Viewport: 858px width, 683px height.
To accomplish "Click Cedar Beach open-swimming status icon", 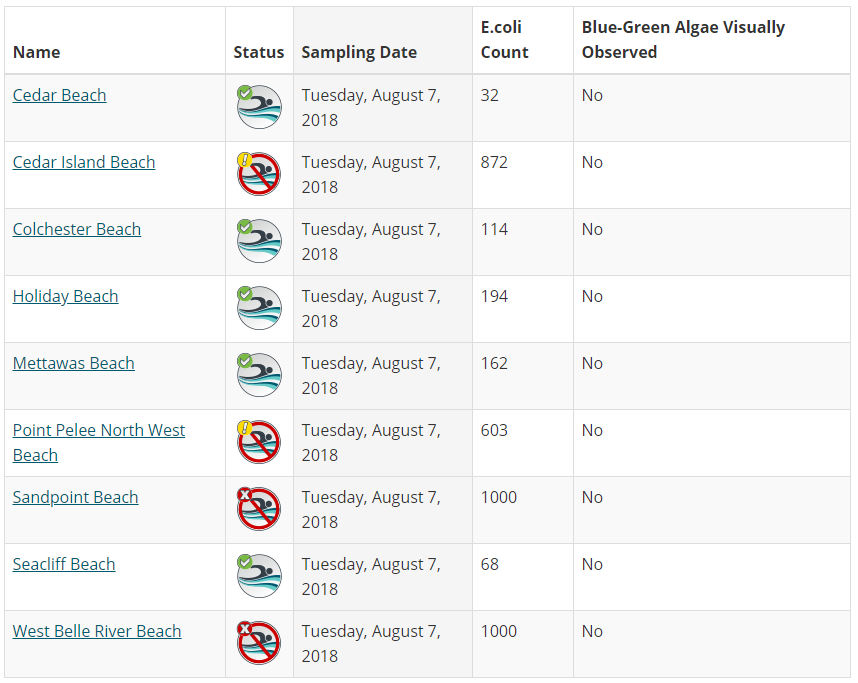I will pyautogui.click(x=259, y=107).
